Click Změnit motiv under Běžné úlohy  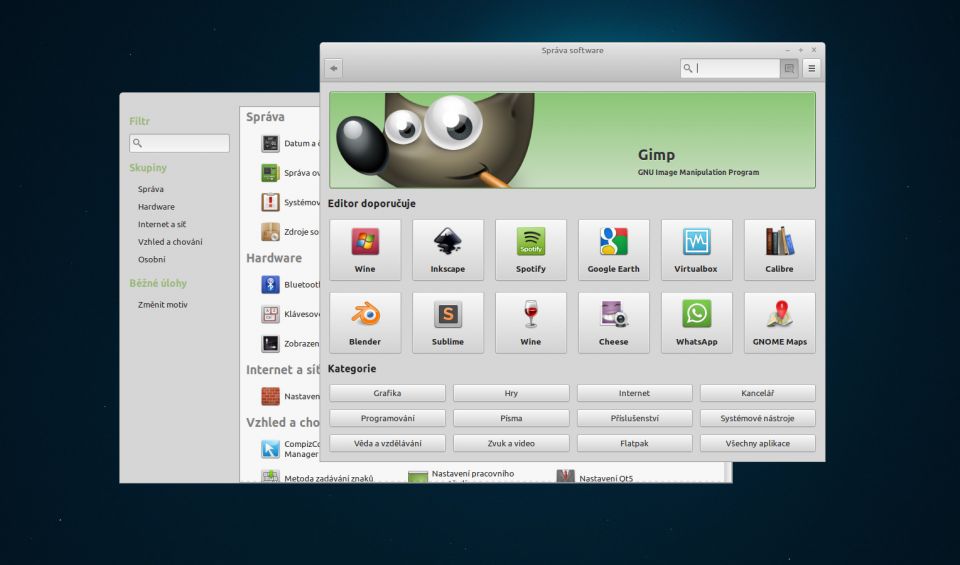click(163, 304)
